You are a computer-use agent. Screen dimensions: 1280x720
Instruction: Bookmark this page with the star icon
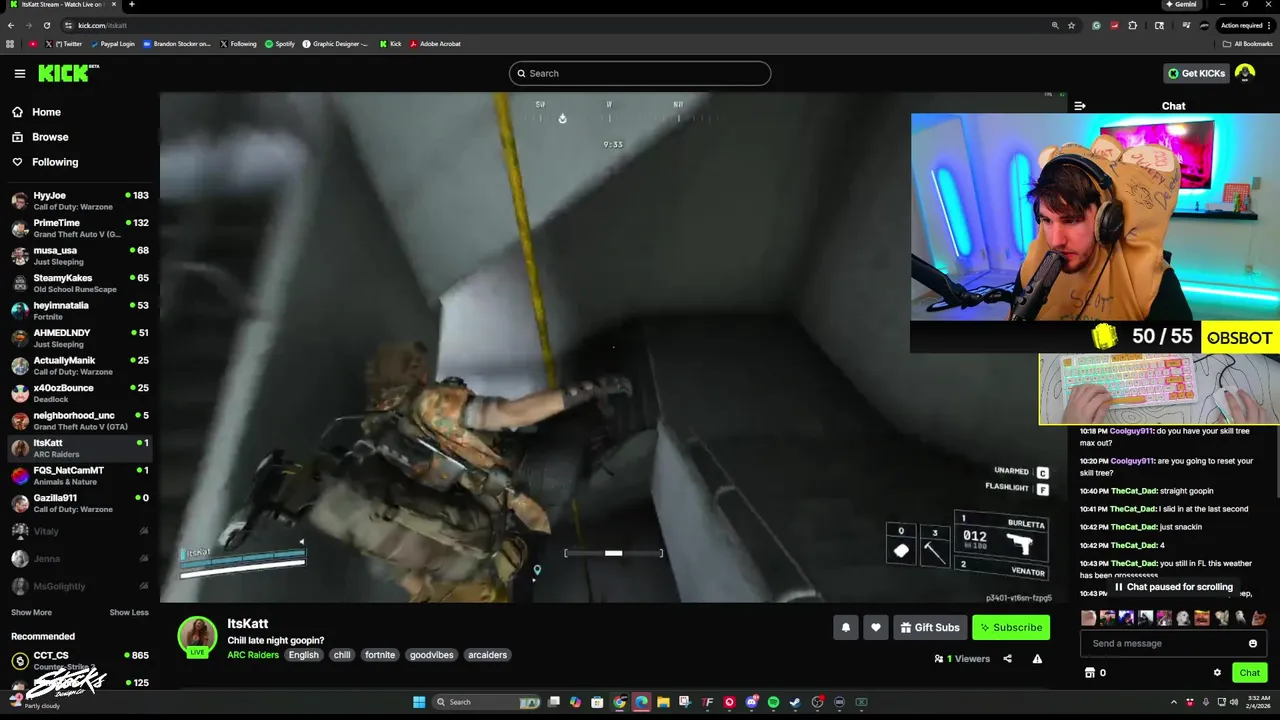click(1071, 25)
